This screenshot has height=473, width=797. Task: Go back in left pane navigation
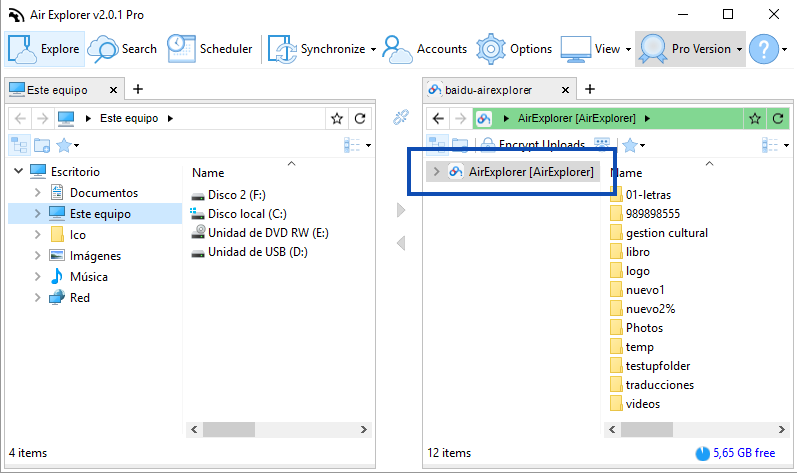click(20, 118)
